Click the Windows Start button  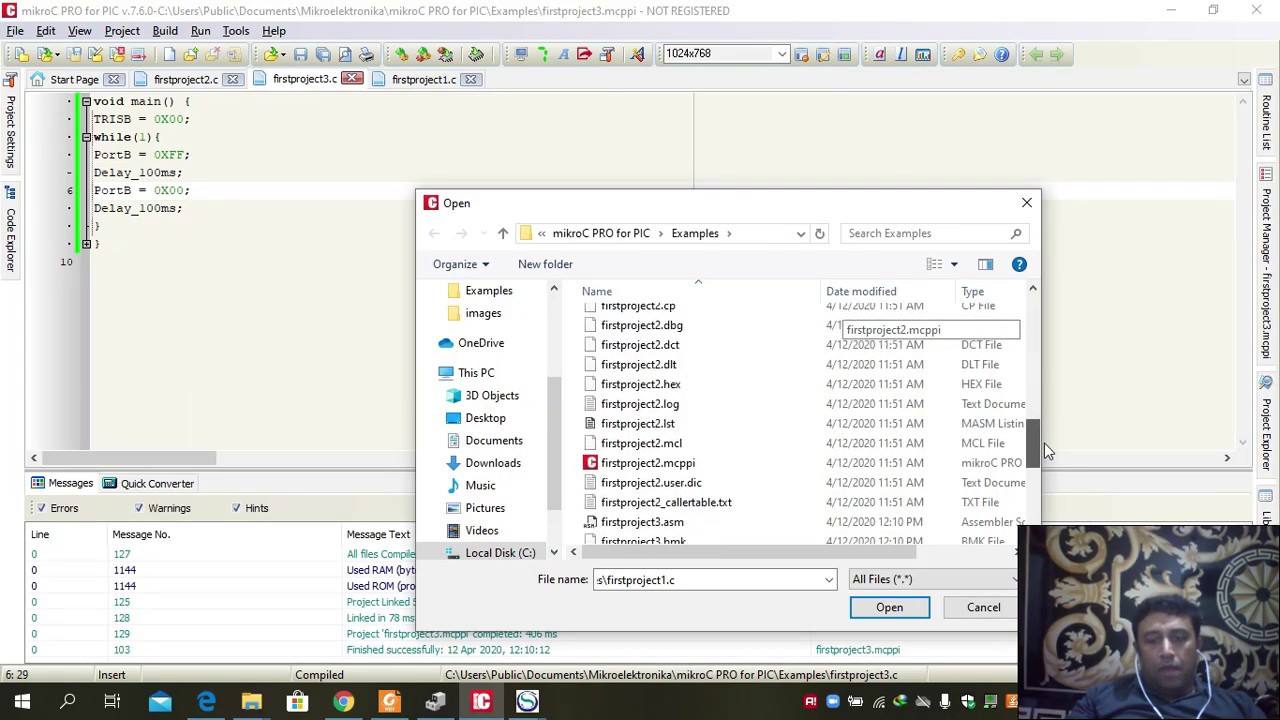[x=22, y=702]
